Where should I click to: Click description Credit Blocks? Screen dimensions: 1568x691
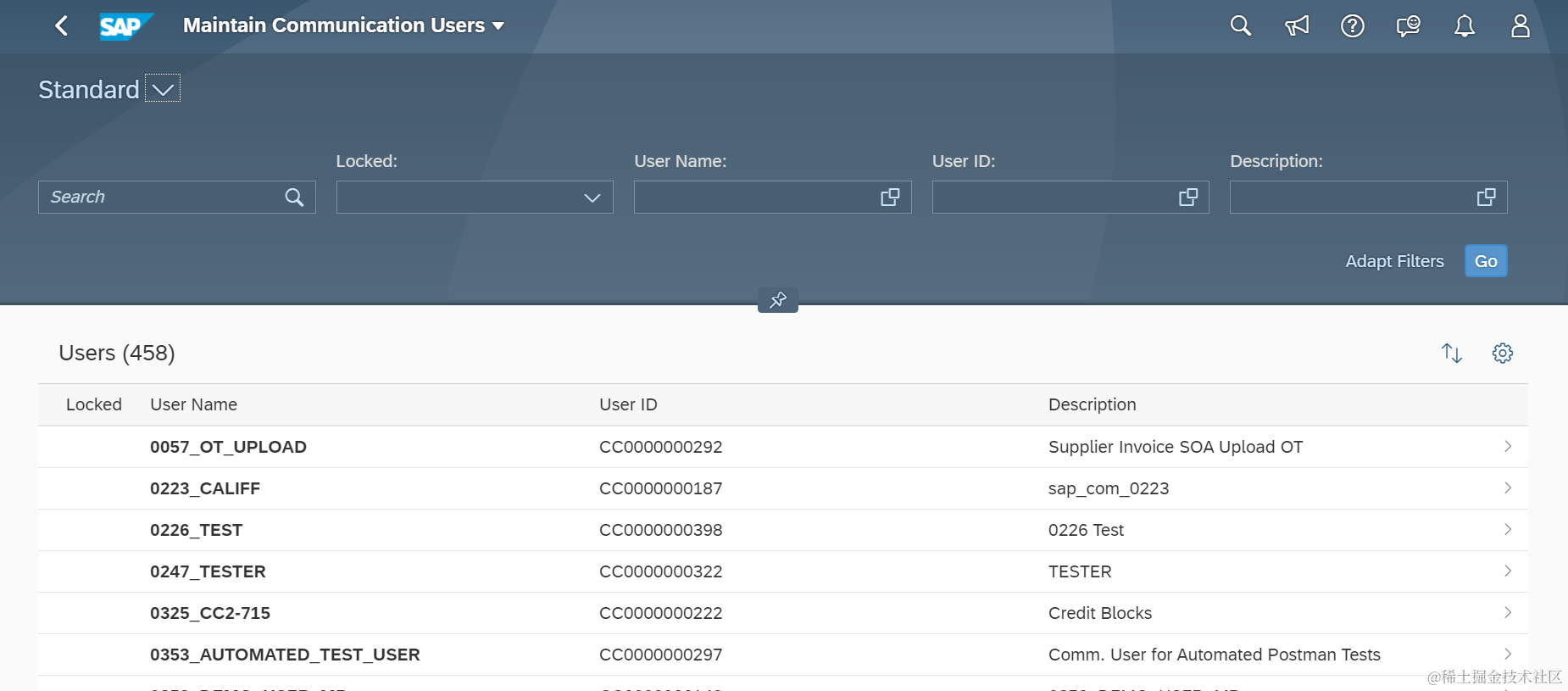(x=1100, y=613)
